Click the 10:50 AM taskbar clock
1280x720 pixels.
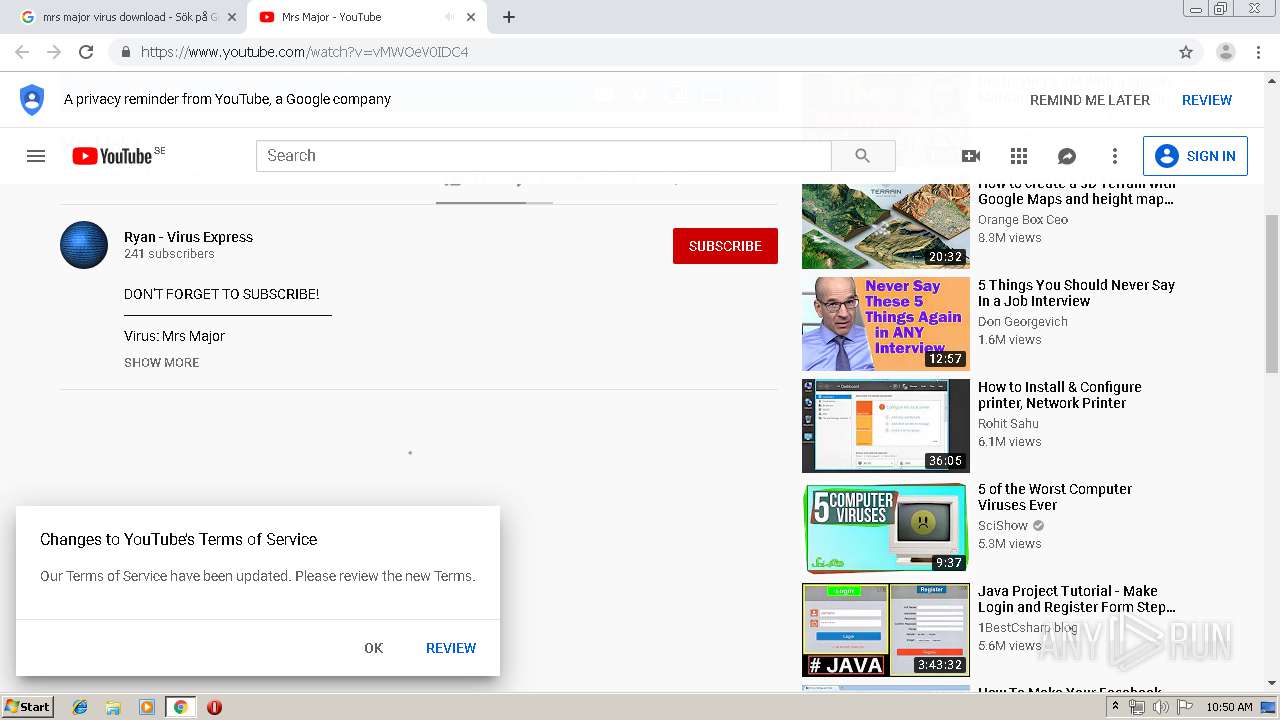[x=1229, y=707]
